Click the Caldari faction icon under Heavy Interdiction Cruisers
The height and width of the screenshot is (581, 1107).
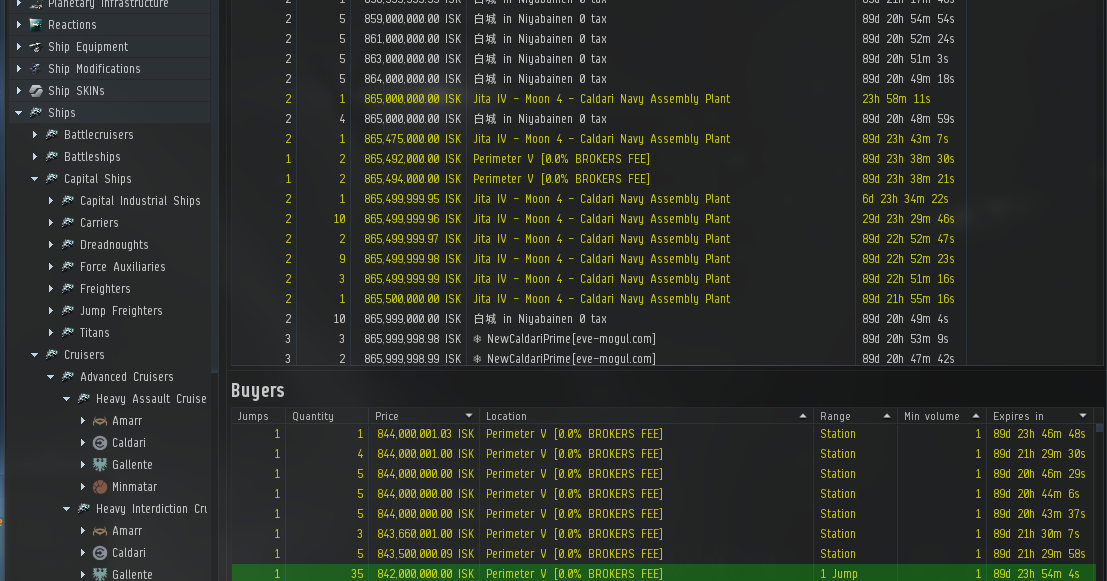coord(100,553)
